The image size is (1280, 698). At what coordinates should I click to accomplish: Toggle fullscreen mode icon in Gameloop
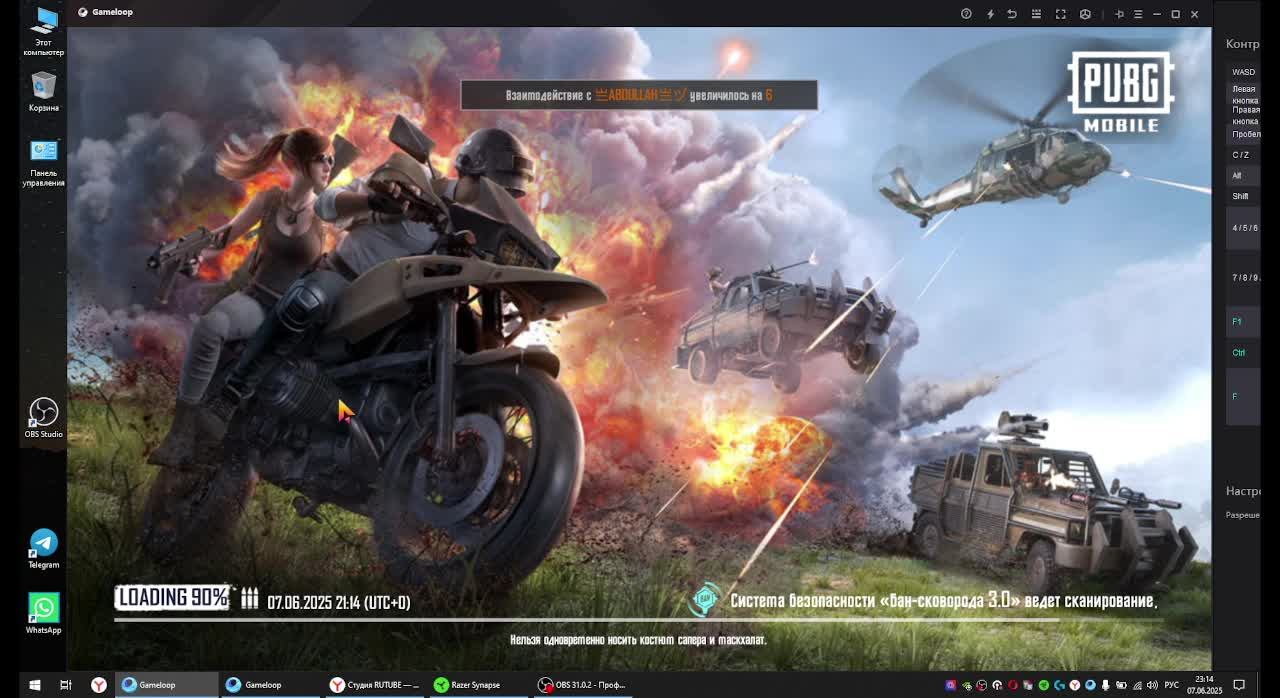pyautogui.click(x=1061, y=14)
